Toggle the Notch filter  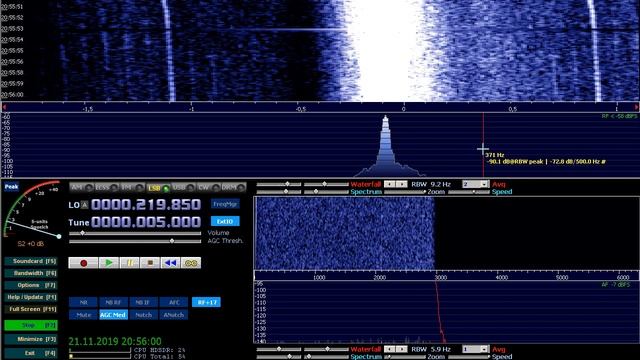click(143, 315)
